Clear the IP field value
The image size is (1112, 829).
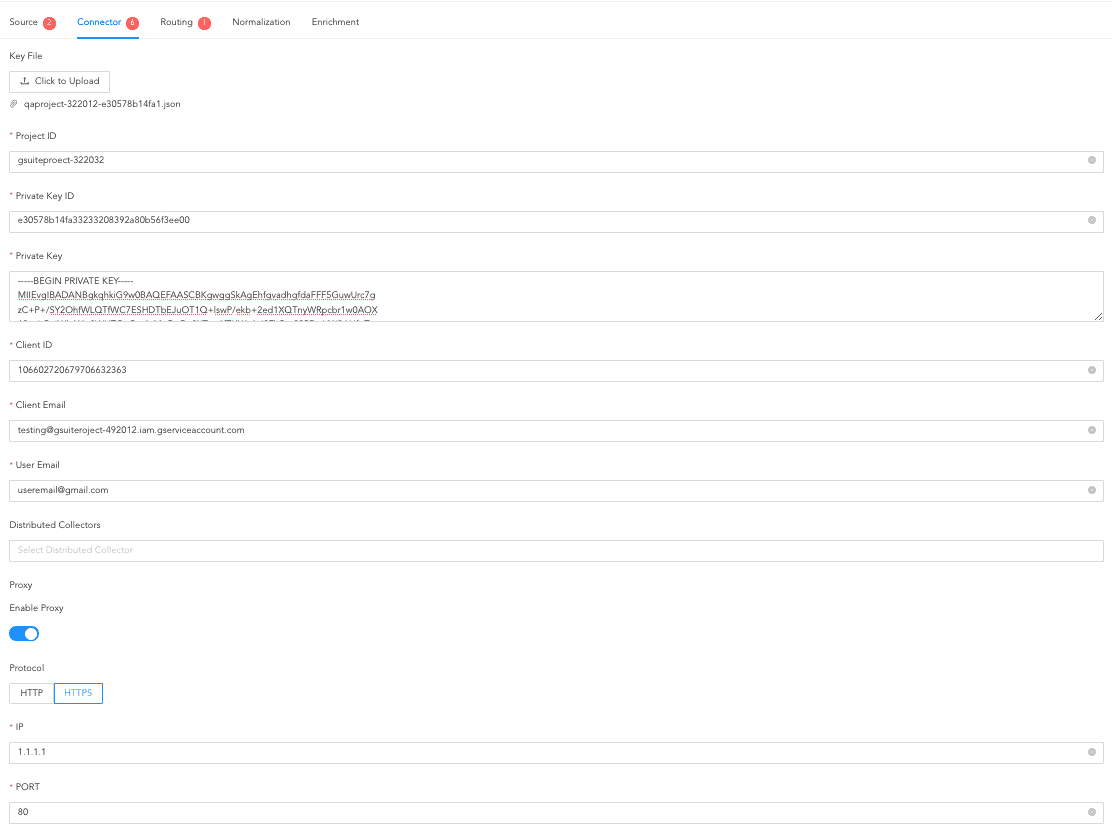pyautogui.click(x=1091, y=753)
